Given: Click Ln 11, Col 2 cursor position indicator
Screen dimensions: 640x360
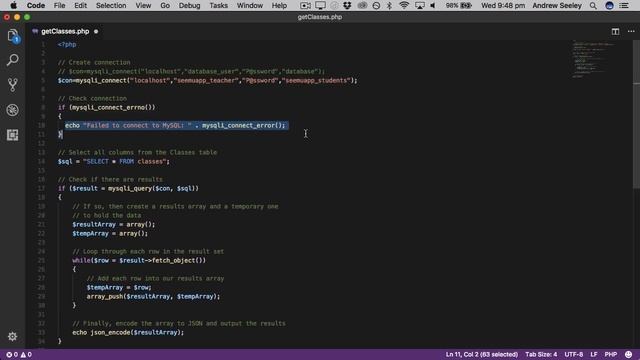Looking at the screenshot, I should pyautogui.click(x=482, y=355).
